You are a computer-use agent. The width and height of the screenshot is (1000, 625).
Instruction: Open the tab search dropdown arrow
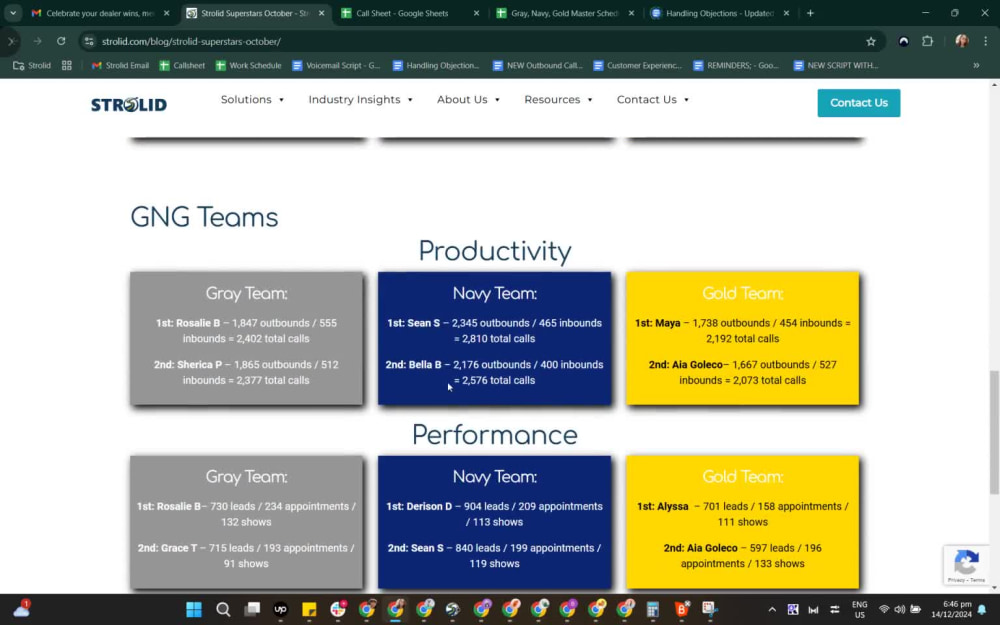[x=13, y=13]
